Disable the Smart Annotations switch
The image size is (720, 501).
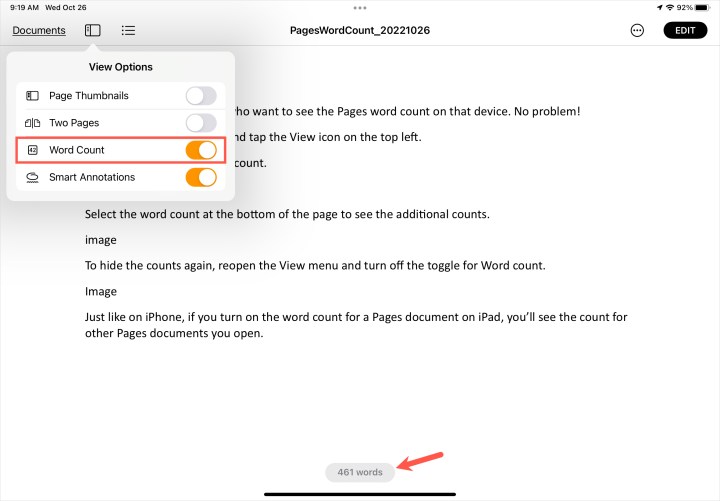click(x=201, y=177)
